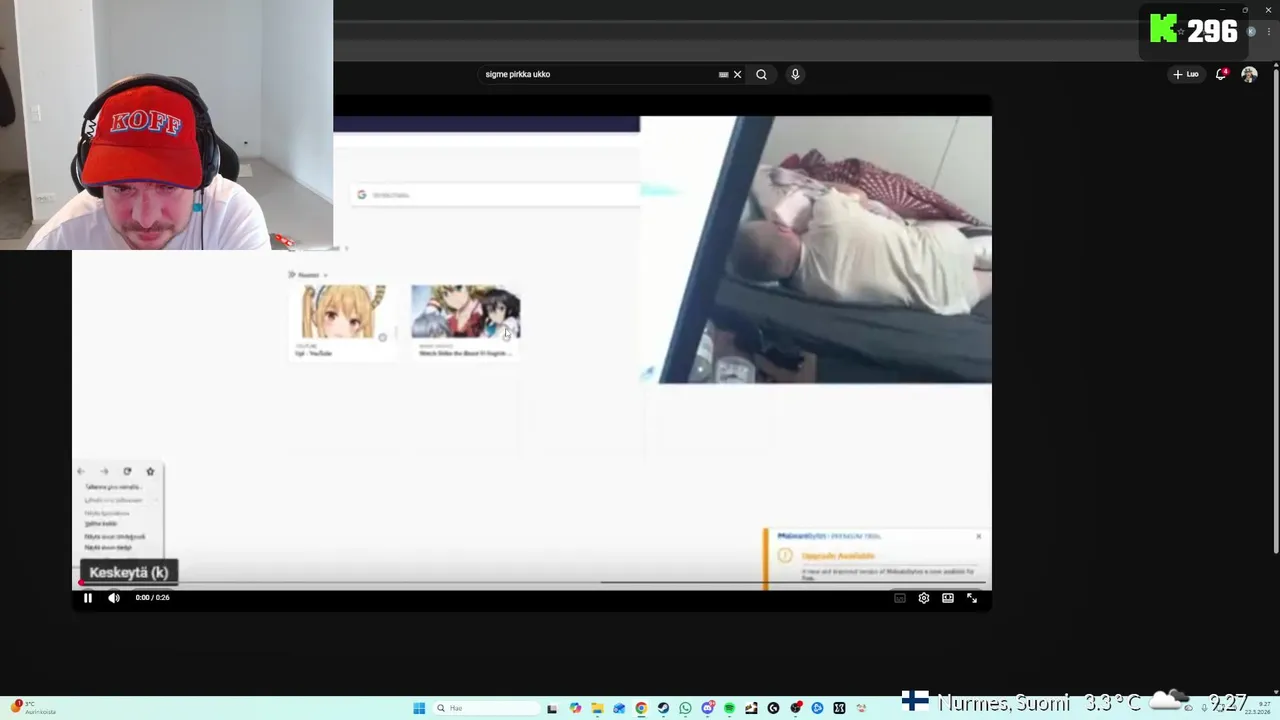
Task: Open the Luo create button
Action: click(1186, 74)
